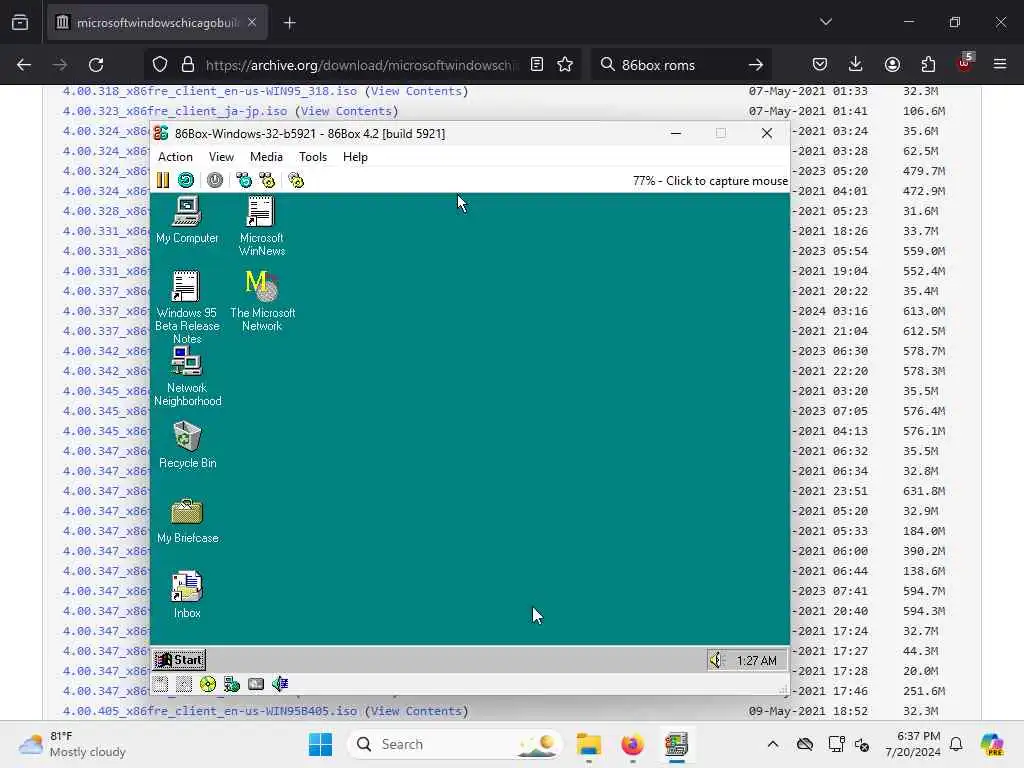Viewport: 1024px width, 768px height.
Task: Click the site shield tracking icon
Action: click(160, 65)
